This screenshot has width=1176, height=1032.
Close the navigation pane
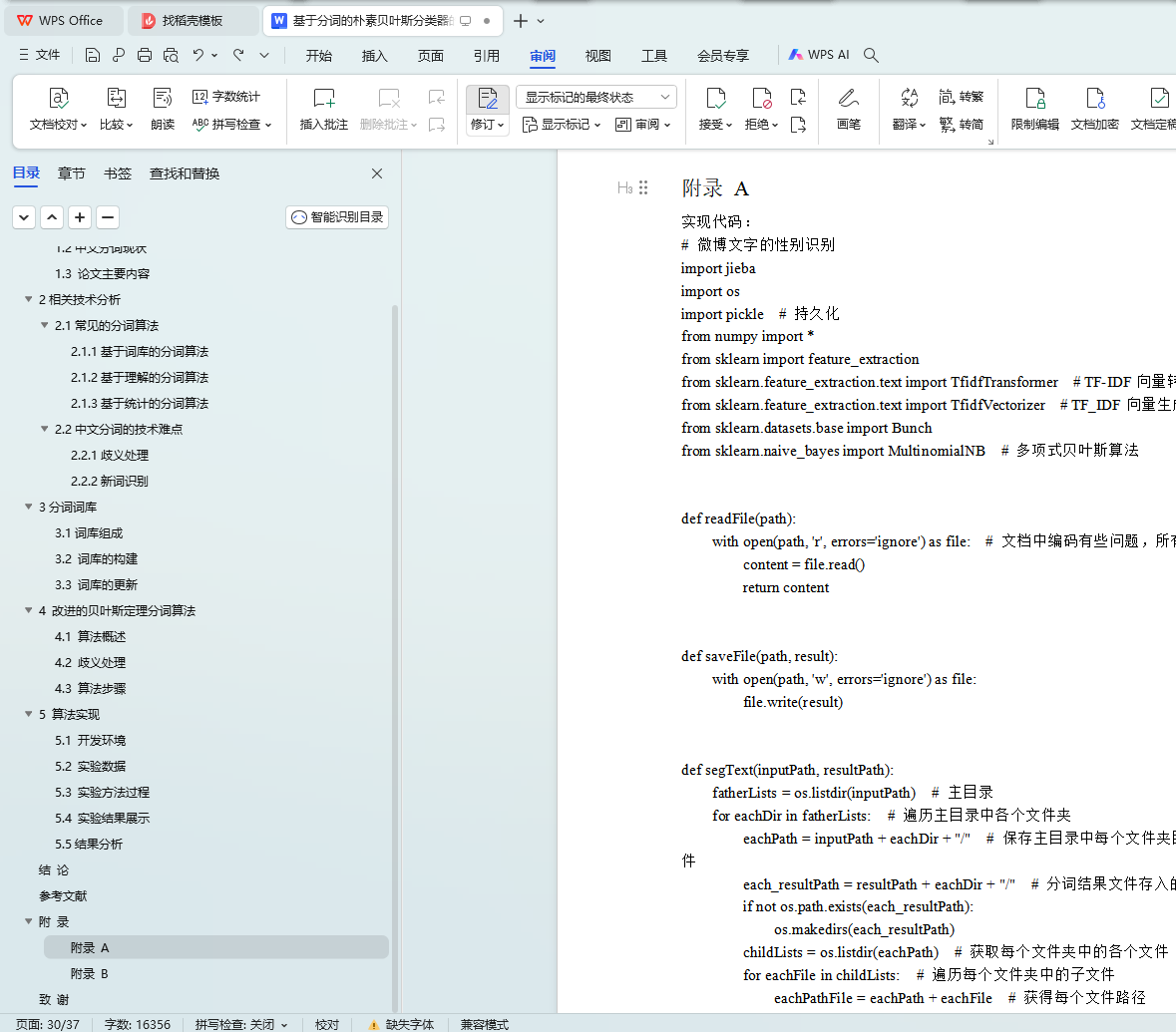coord(377,173)
